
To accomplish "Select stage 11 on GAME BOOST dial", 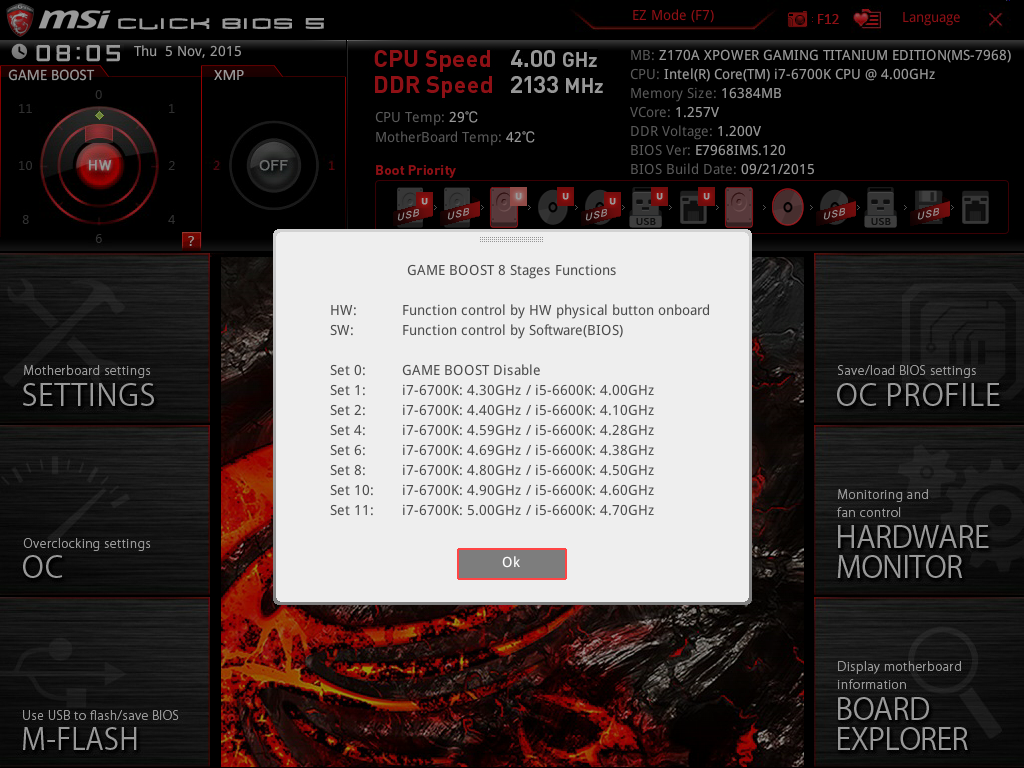I will (25, 108).
